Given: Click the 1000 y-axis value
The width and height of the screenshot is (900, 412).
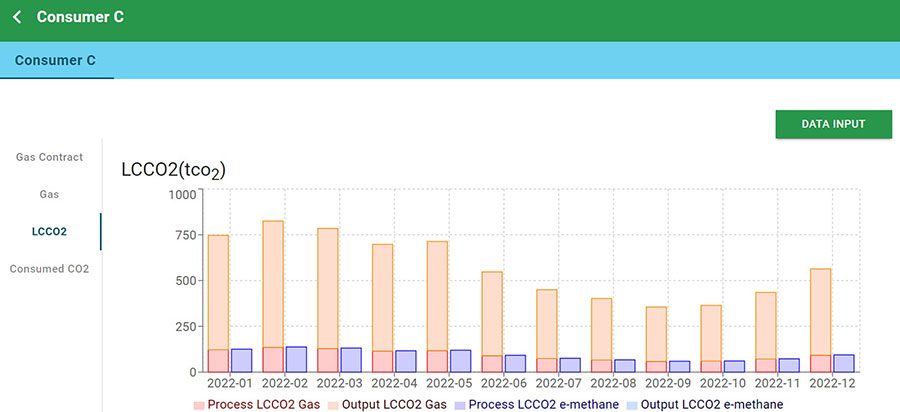Looking at the screenshot, I should [183, 194].
